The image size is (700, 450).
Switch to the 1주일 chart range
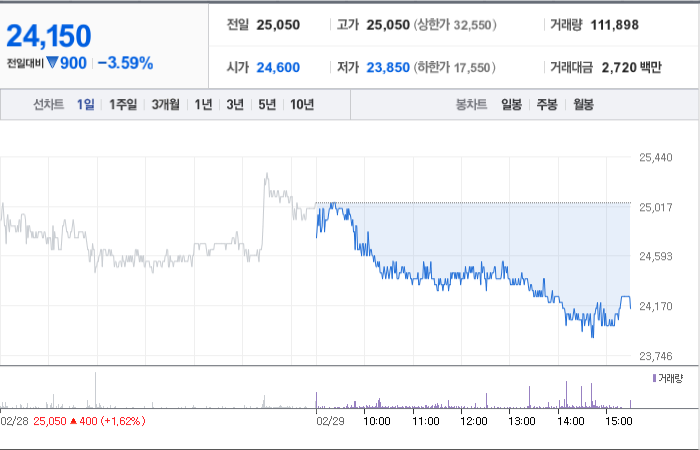pos(123,104)
